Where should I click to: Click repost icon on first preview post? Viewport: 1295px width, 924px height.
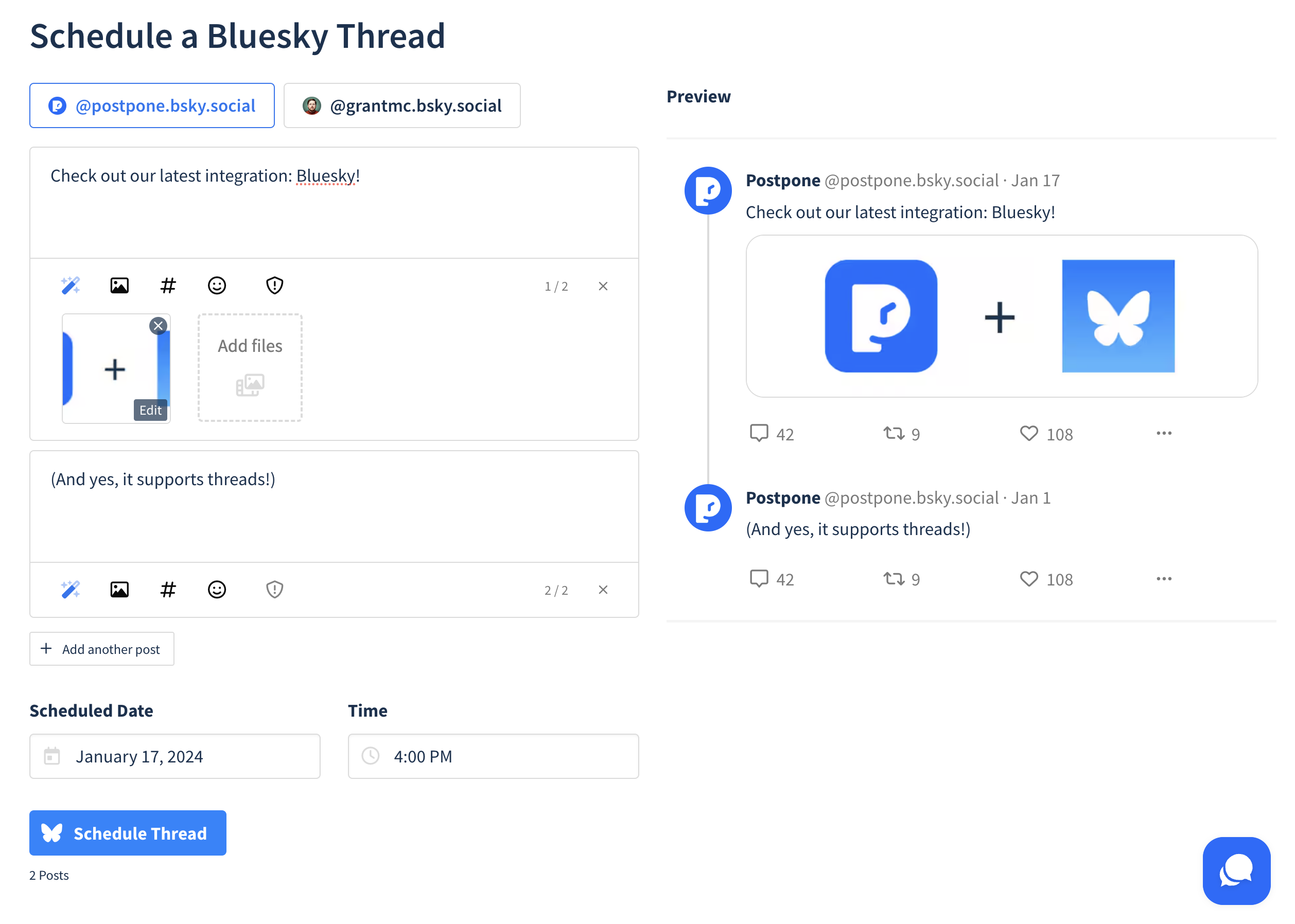894,434
